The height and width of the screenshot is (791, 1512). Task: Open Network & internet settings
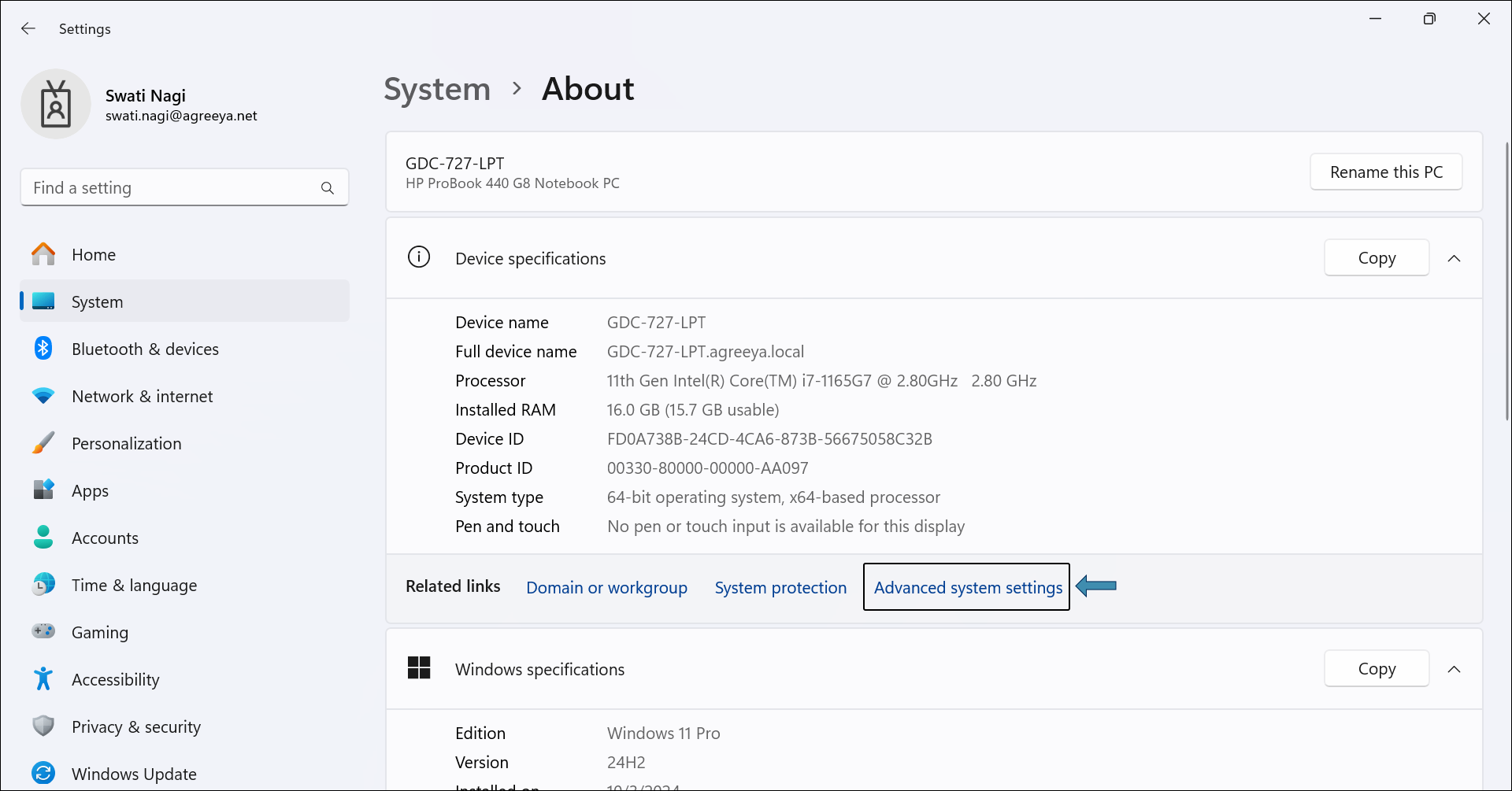(184, 396)
